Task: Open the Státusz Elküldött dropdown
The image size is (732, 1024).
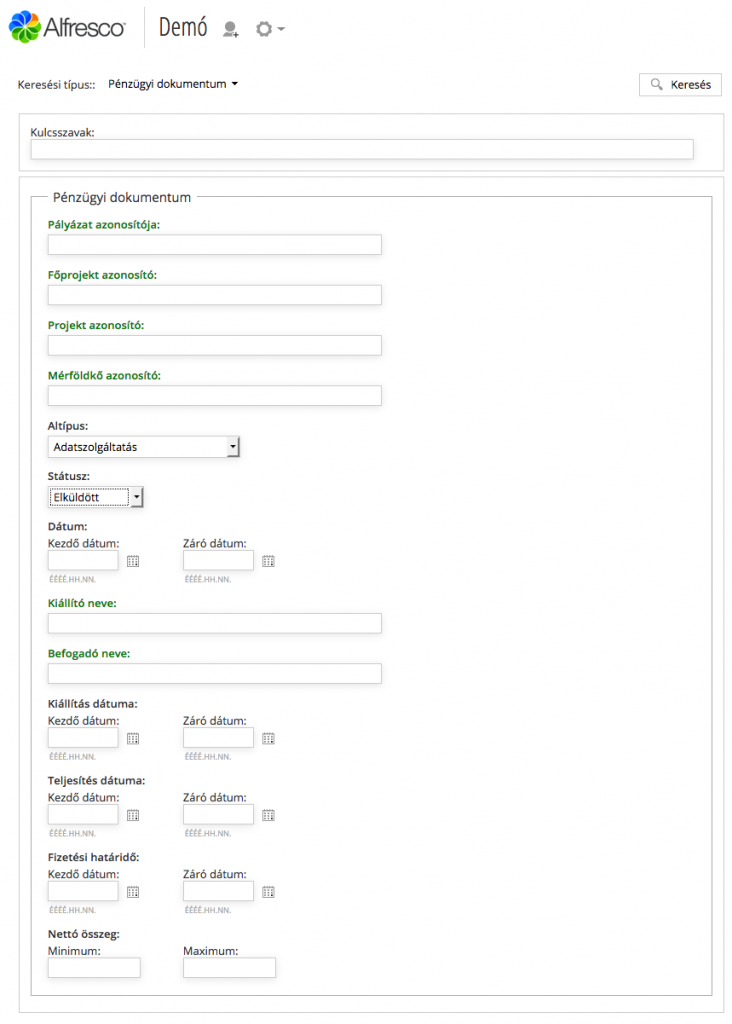Action: pos(95,497)
